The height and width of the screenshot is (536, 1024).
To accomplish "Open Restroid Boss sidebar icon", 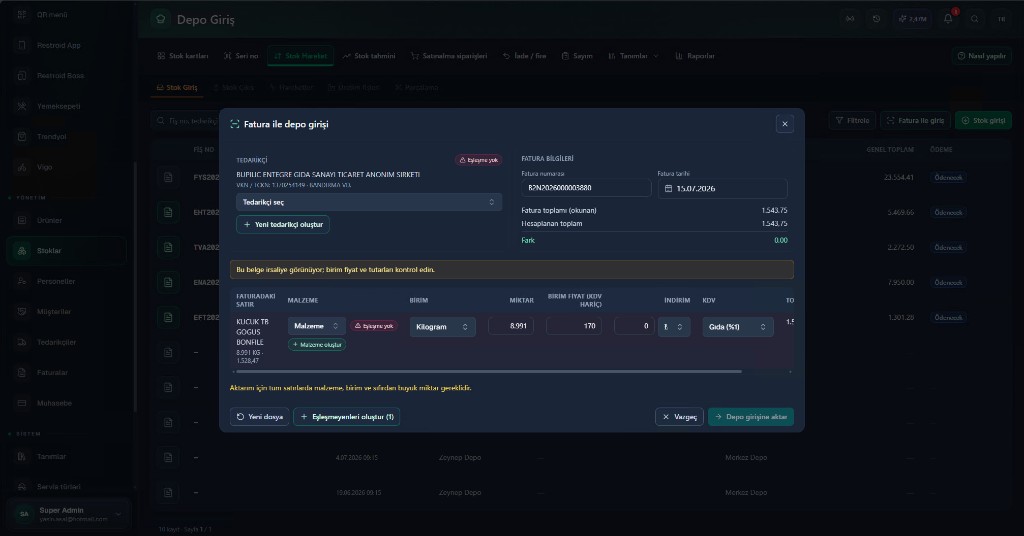I will (22, 76).
